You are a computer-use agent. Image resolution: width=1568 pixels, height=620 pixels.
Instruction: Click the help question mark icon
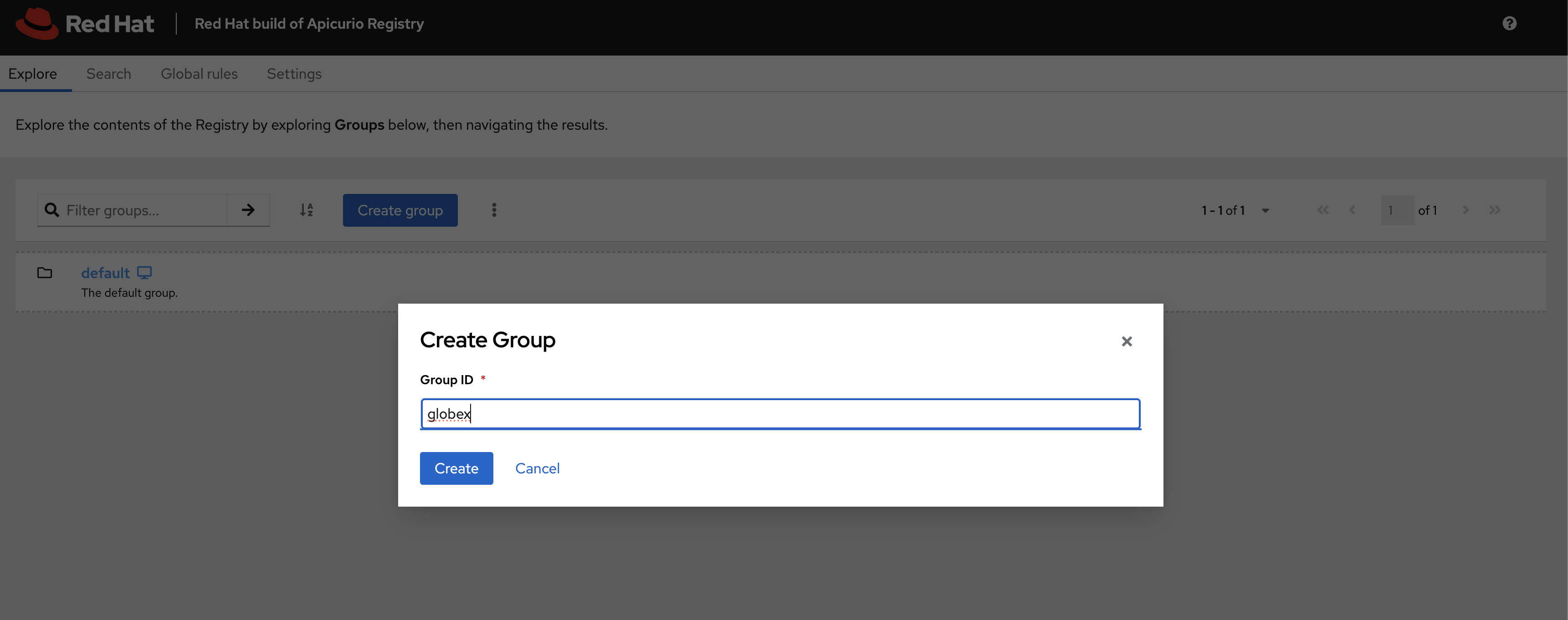coord(1510,23)
